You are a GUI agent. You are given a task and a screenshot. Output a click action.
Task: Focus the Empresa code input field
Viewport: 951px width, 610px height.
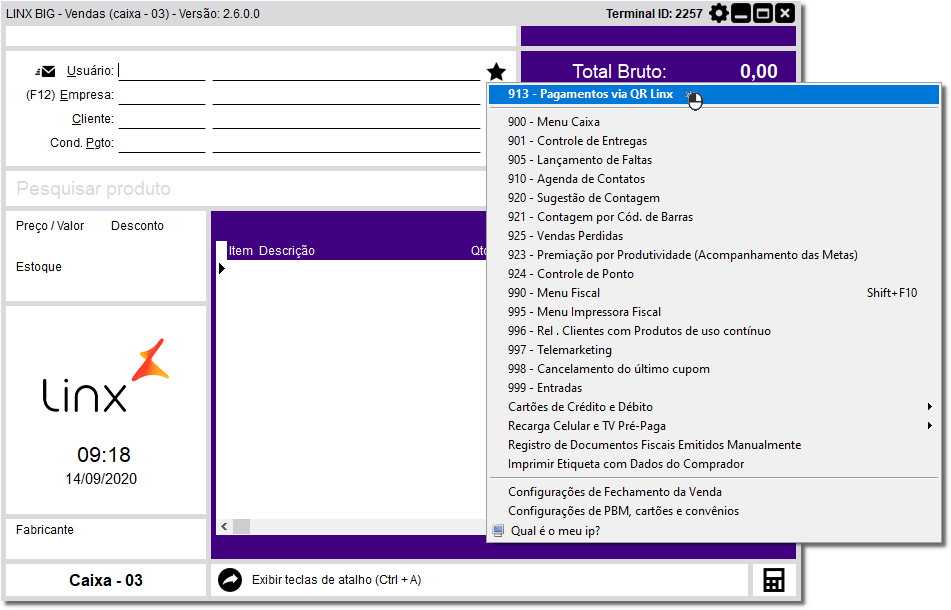pyautogui.click(x=162, y=95)
